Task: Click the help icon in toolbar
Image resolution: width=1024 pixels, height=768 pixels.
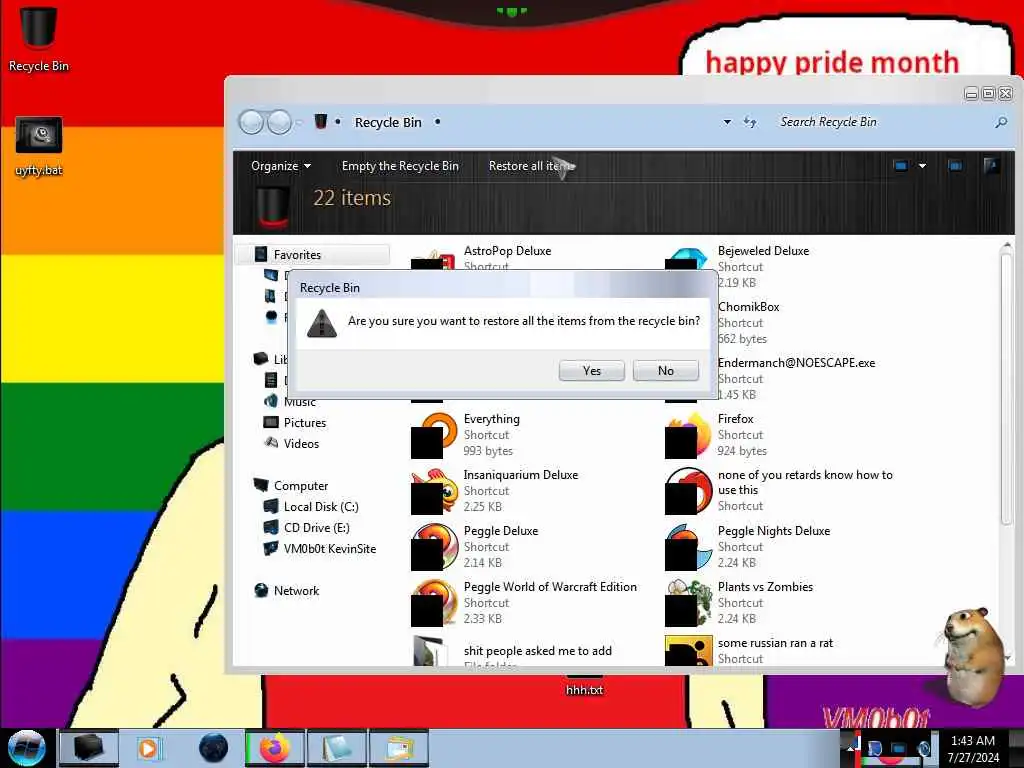Action: 991,166
